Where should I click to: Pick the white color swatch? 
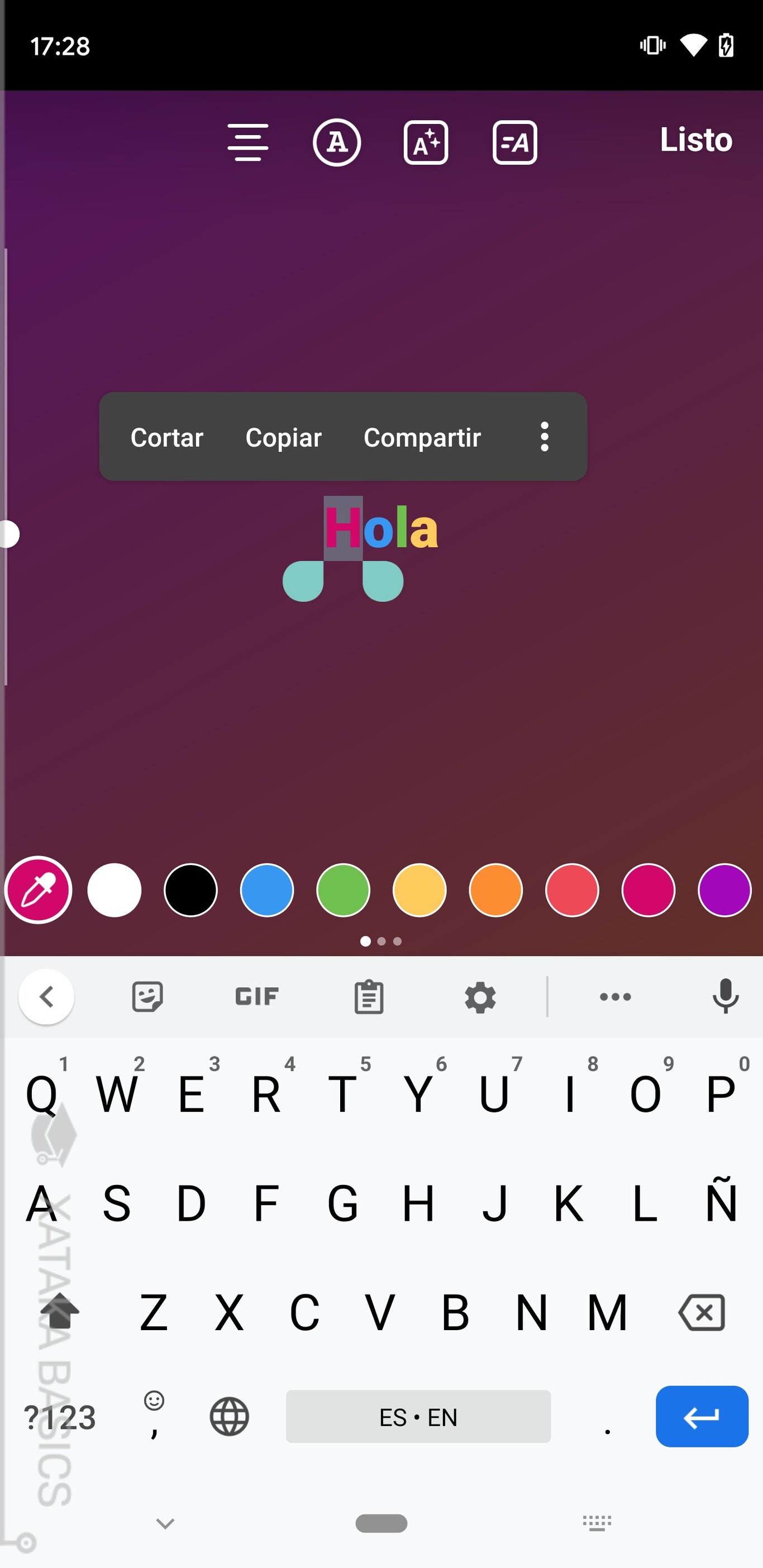115,890
